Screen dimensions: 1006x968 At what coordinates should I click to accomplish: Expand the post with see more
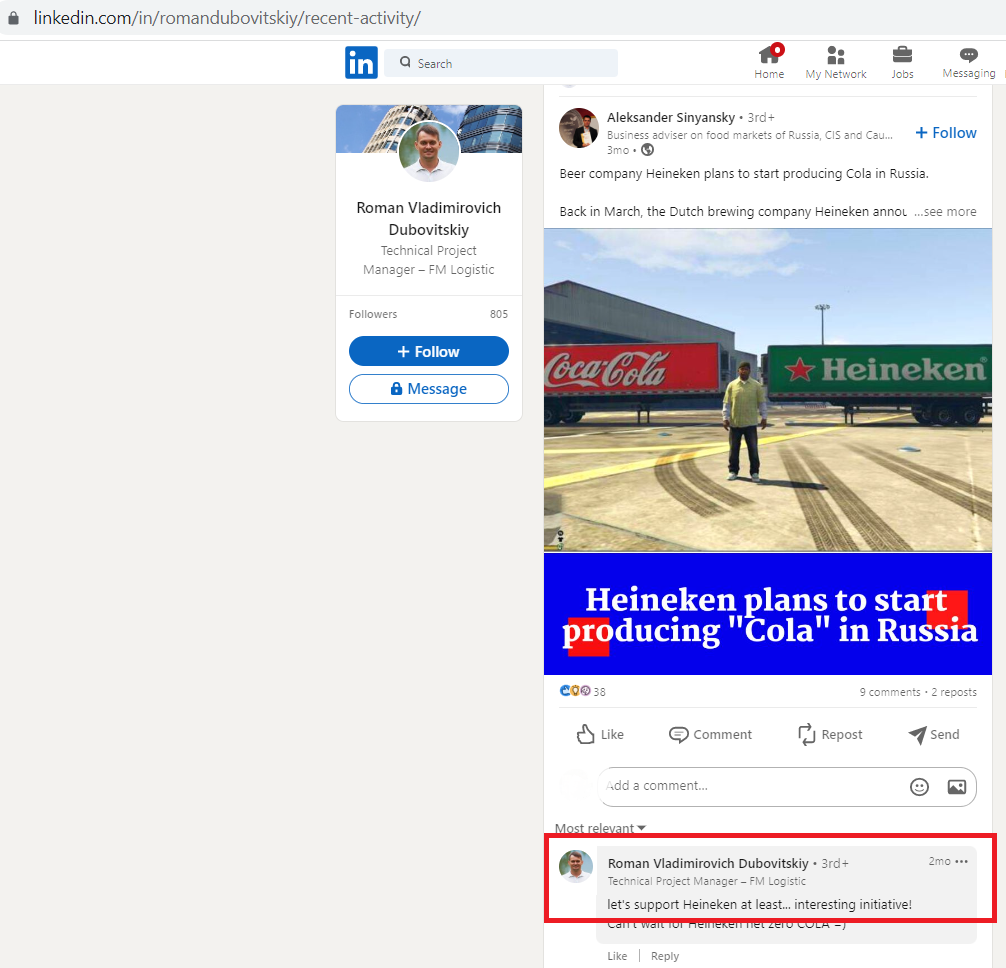point(945,212)
